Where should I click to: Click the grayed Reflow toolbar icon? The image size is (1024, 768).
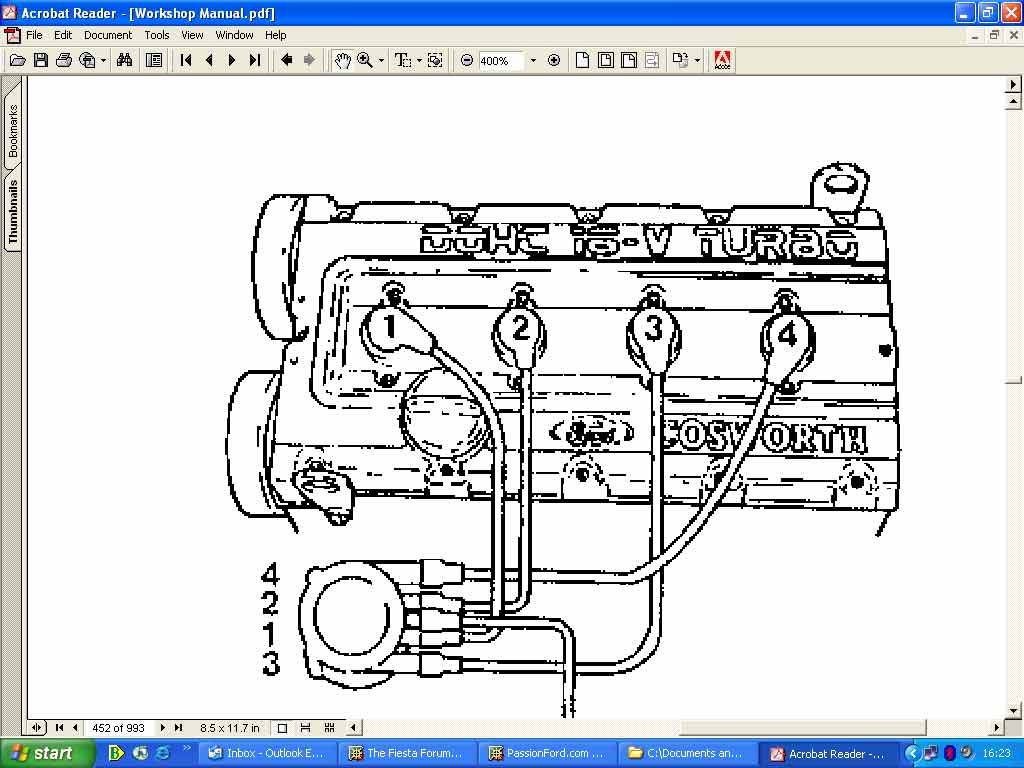pyautogui.click(x=652, y=61)
